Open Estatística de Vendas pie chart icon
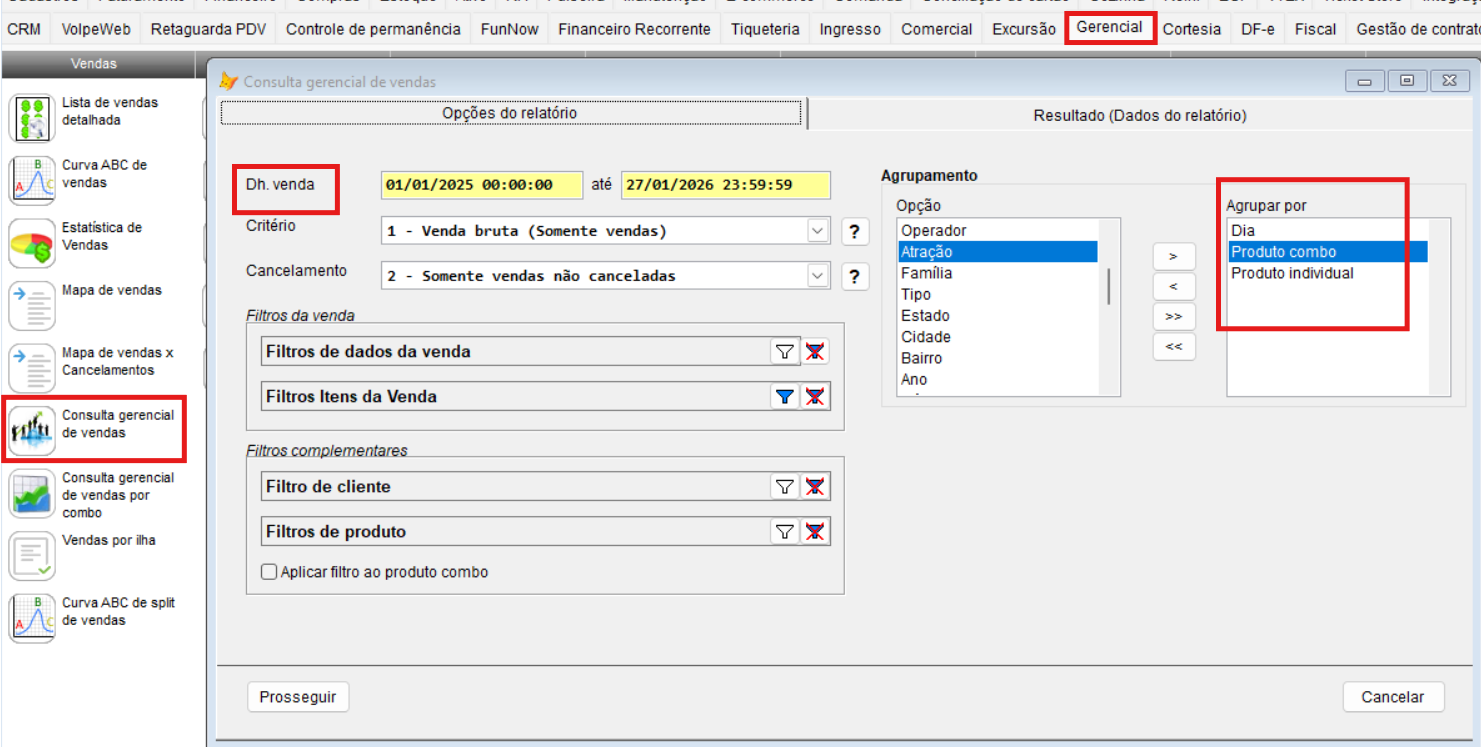Image resolution: width=1481 pixels, height=747 pixels. coord(32,243)
